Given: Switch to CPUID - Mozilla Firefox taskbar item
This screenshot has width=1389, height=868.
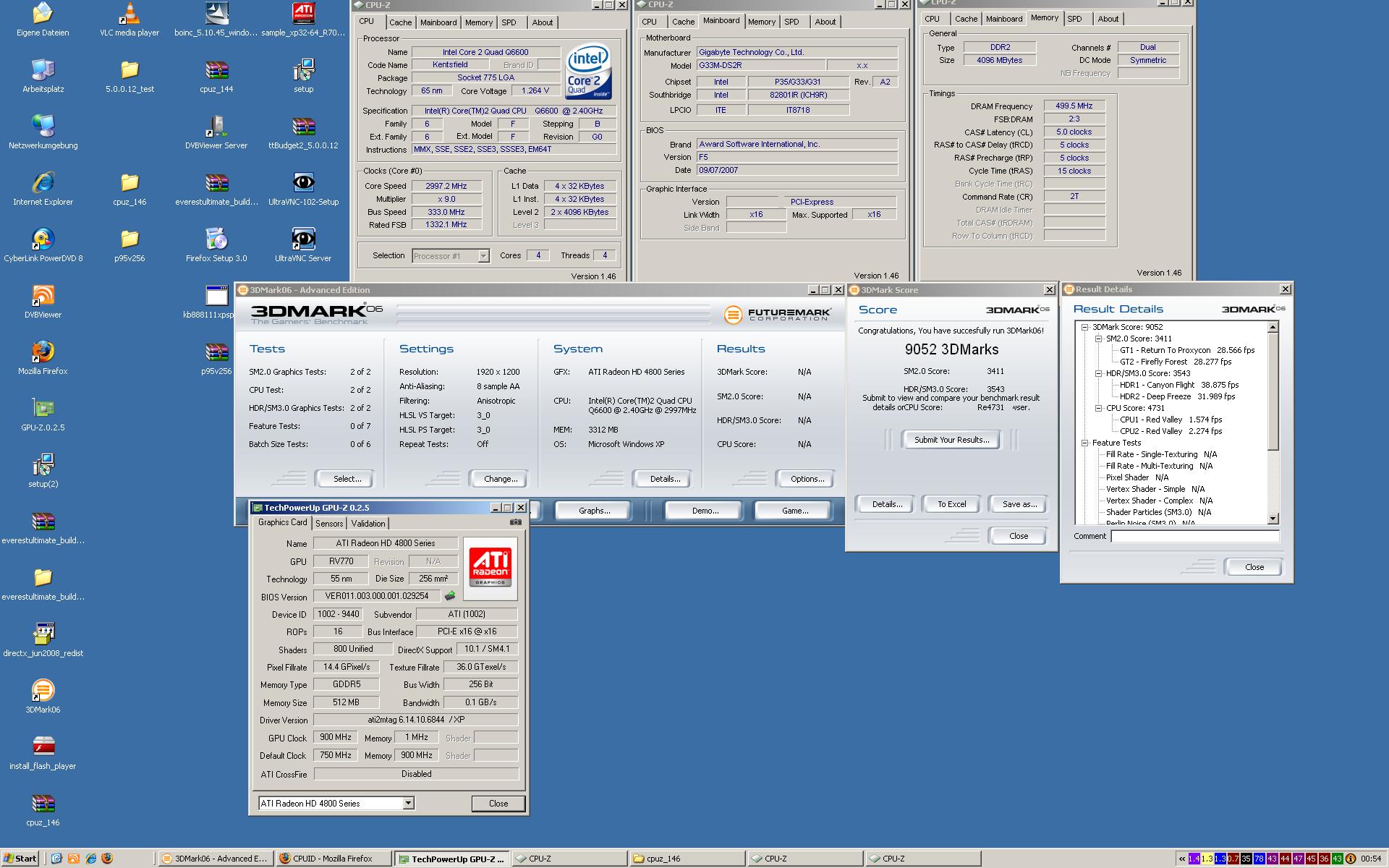Looking at the screenshot, I should tap(333, 859).
